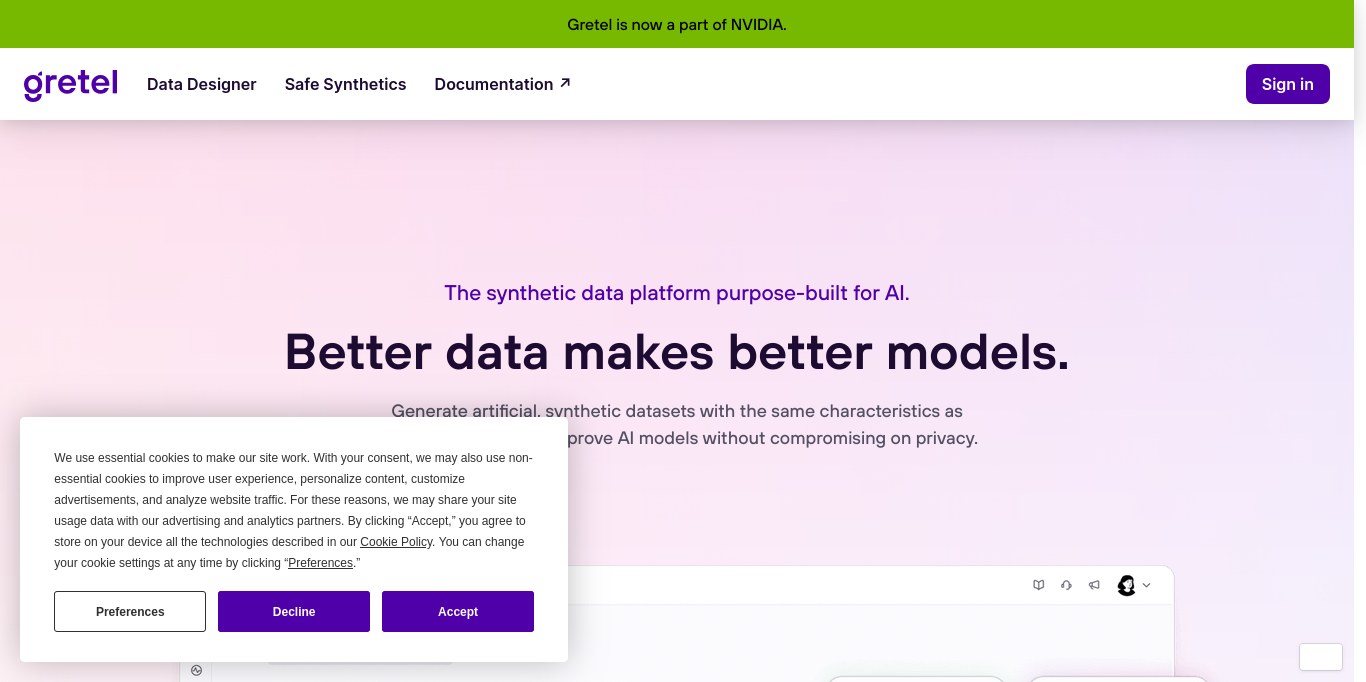Open the Safe Synthetics menu item
Image resolution: width=1366 pixels, height=682 pixels.
click(x=345, y=84)
